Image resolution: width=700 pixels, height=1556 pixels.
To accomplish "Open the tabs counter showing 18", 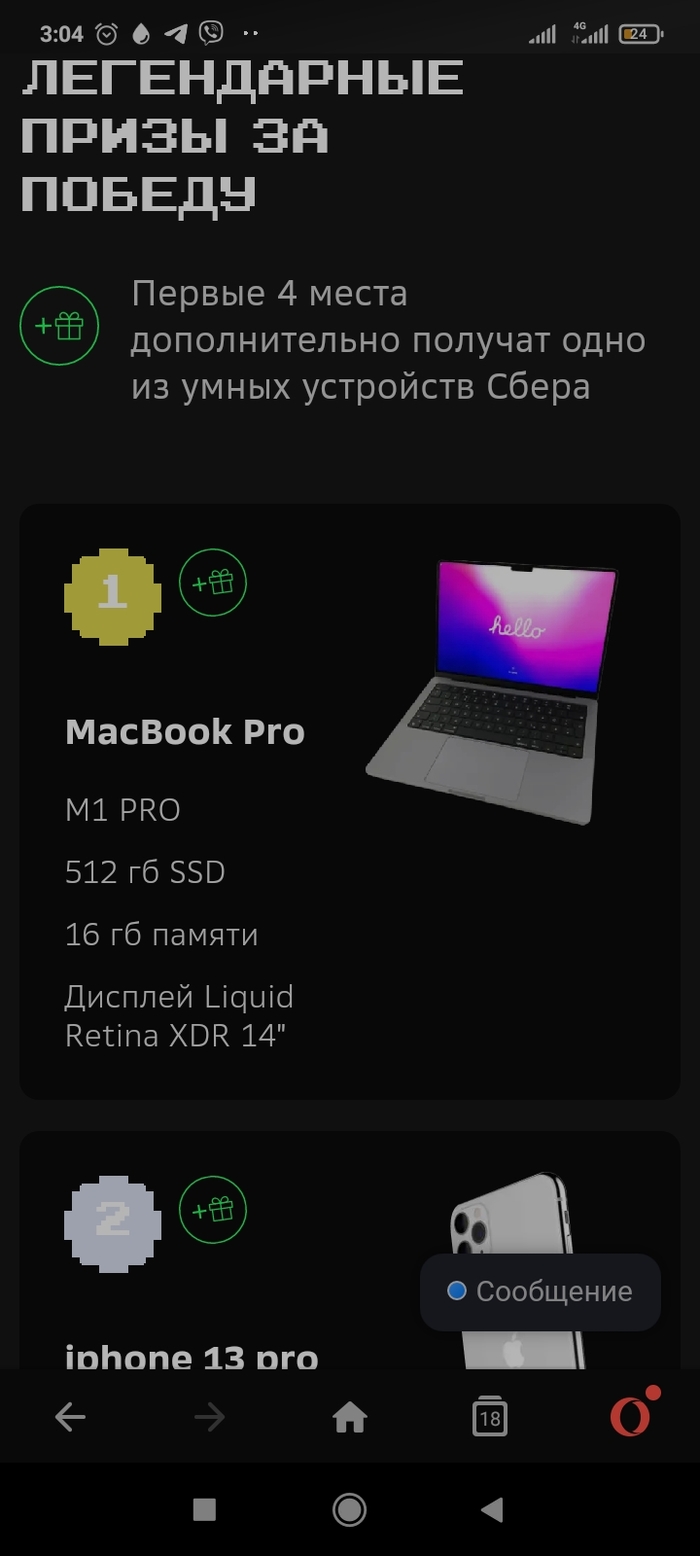I will click(x=489, y=1417).
